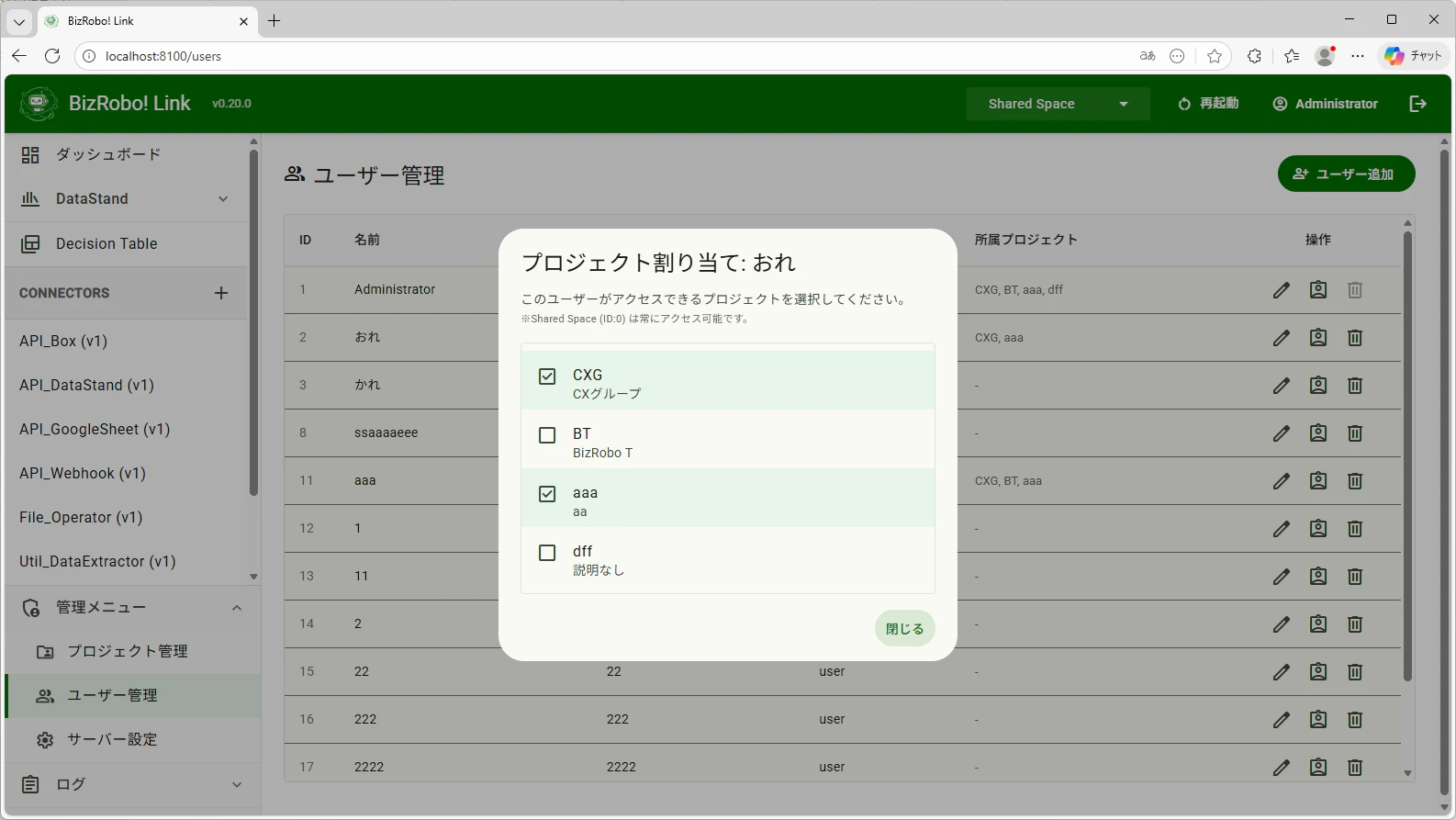This screenshot has width=1456, height=820.
Task: Click the user table vertical scrollbar
Action: (1407, 455)
